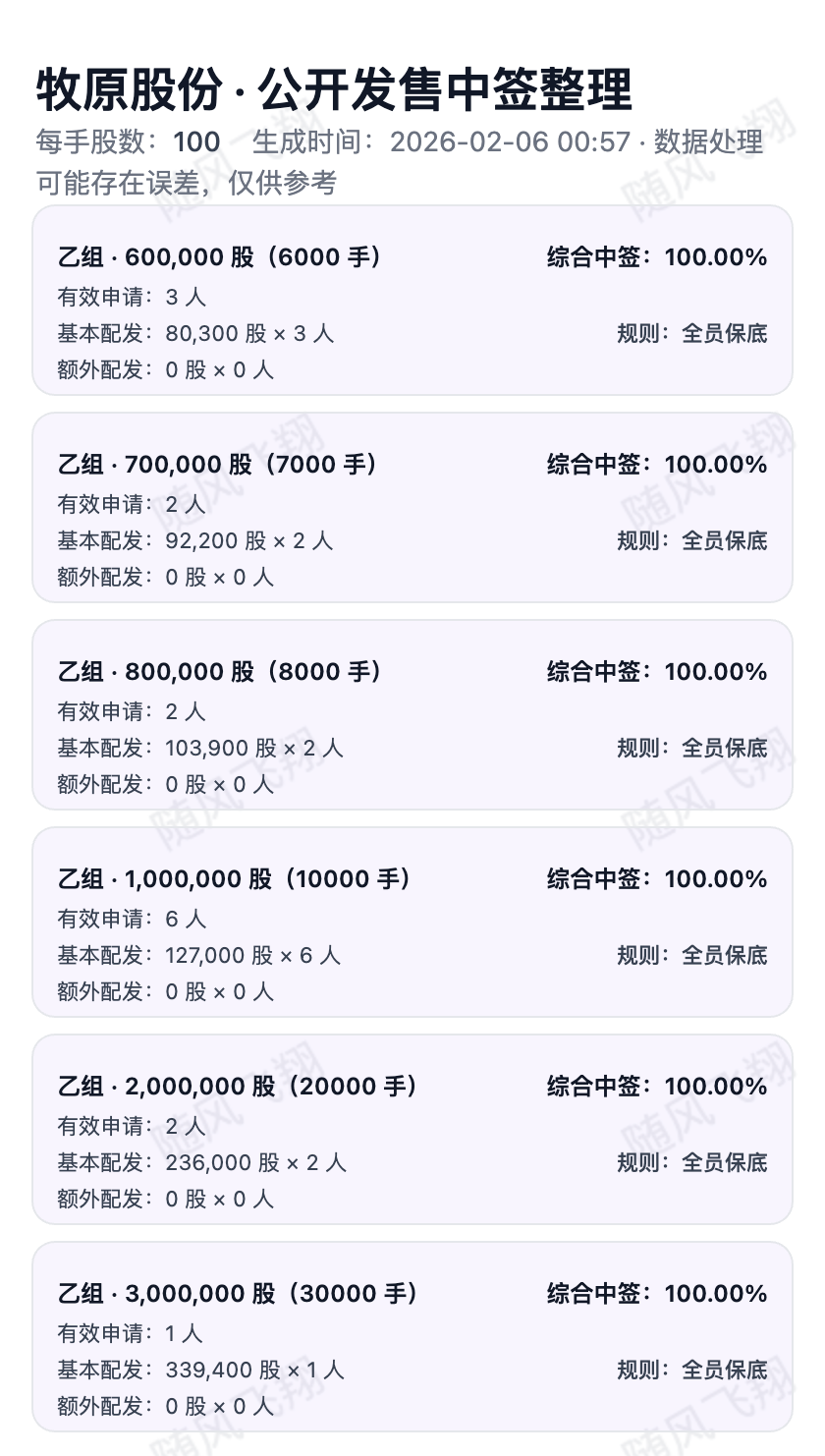Click the 每手股数 100 value

point(196,142)
